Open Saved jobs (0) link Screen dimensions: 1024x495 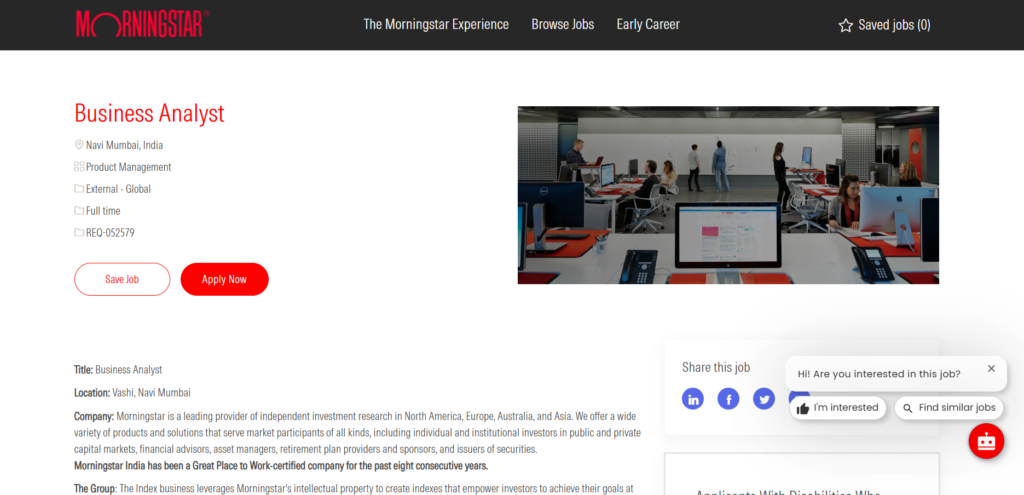coord(894,25)
